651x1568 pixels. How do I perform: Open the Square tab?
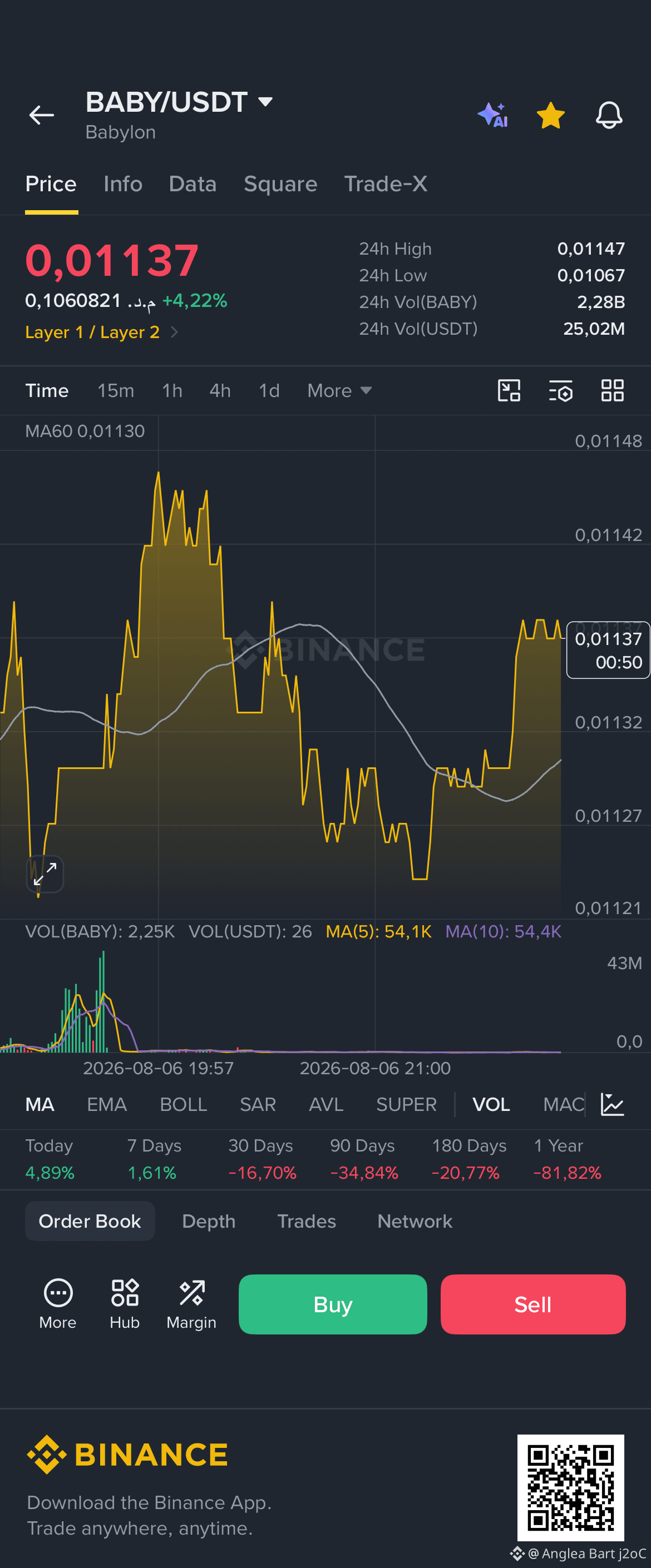point(280,184)
